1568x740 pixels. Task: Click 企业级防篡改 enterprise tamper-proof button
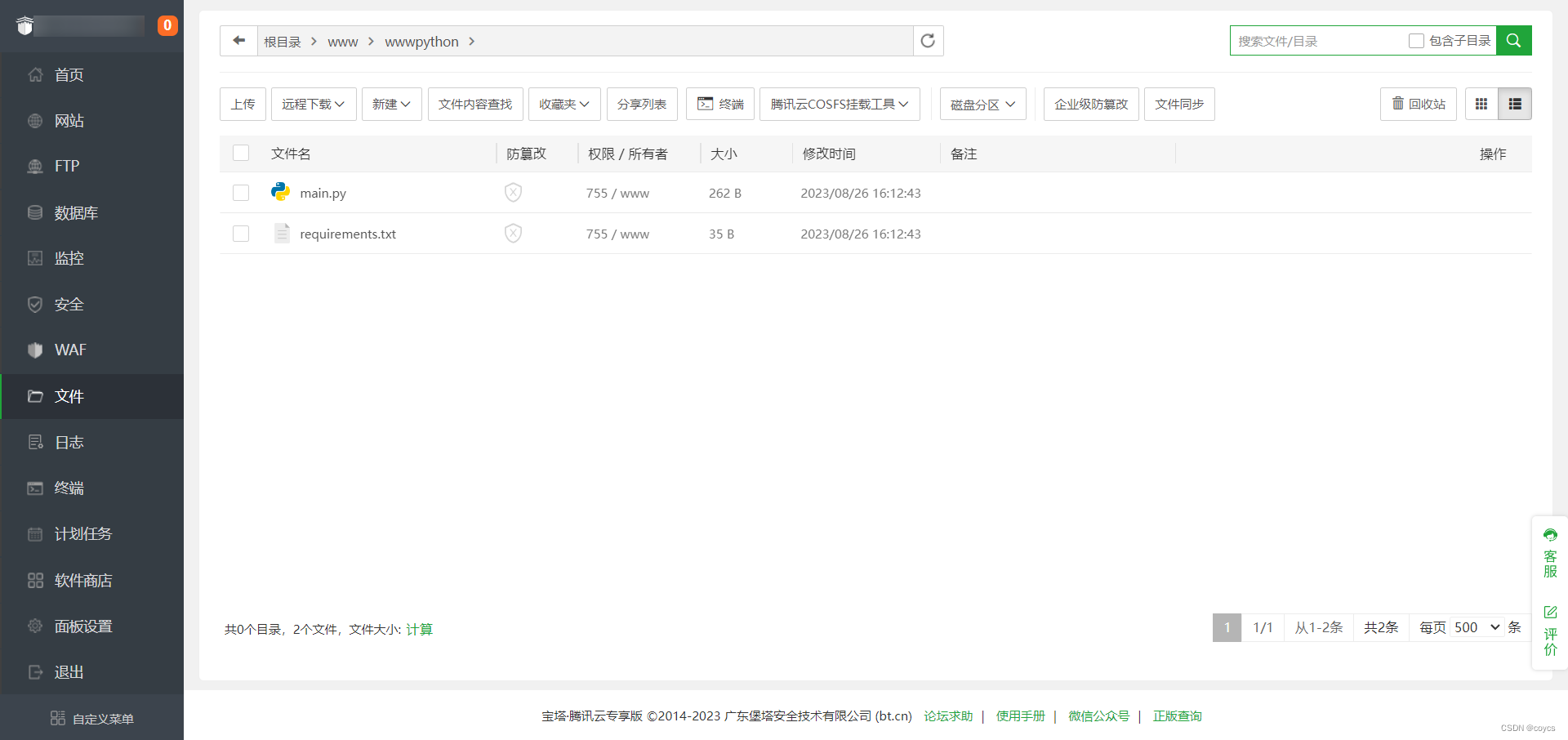1091,104
